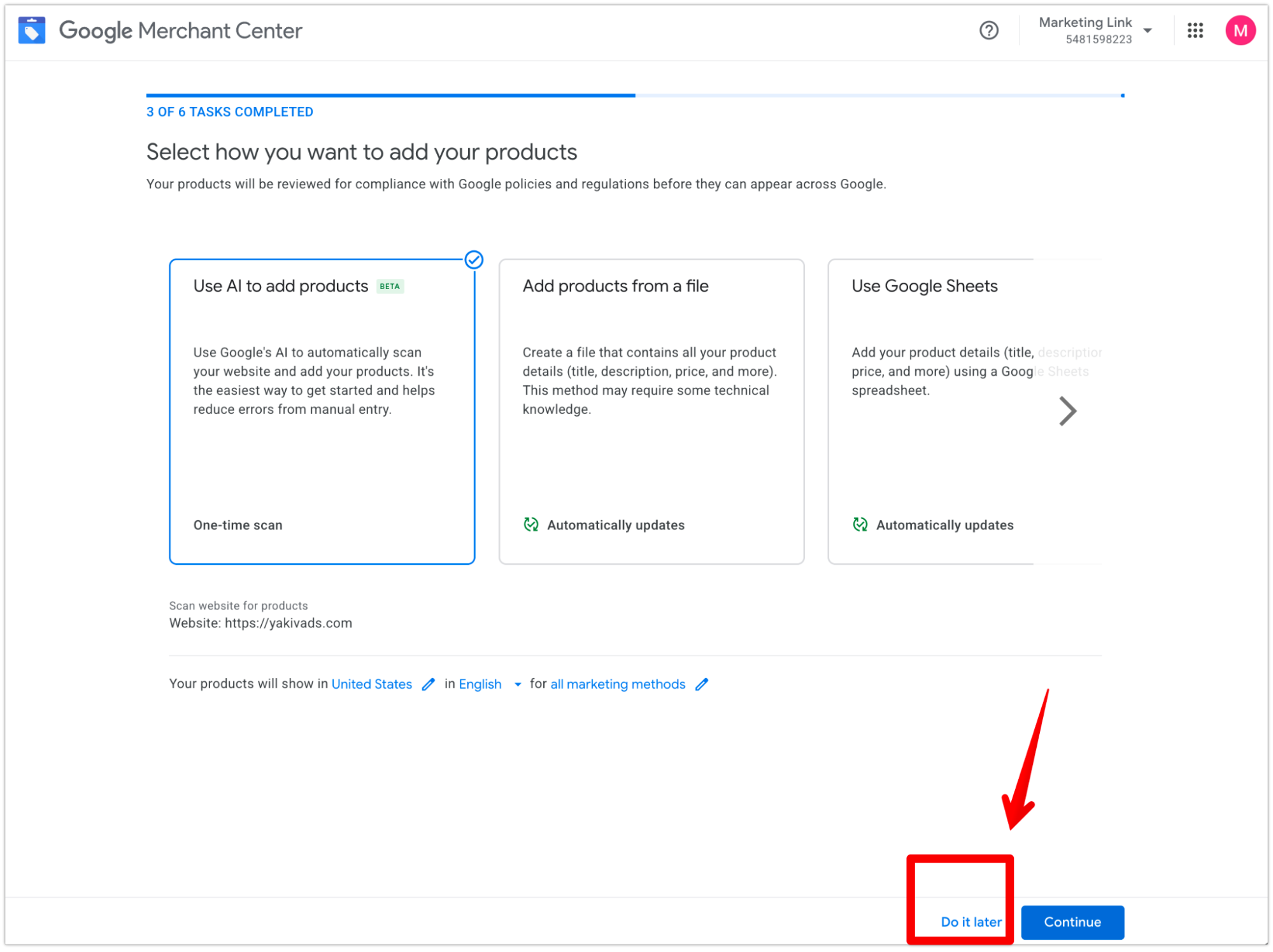Click the tasks completed progress bar
This screenshot has height=952, width=1273.
click(635, 95)
